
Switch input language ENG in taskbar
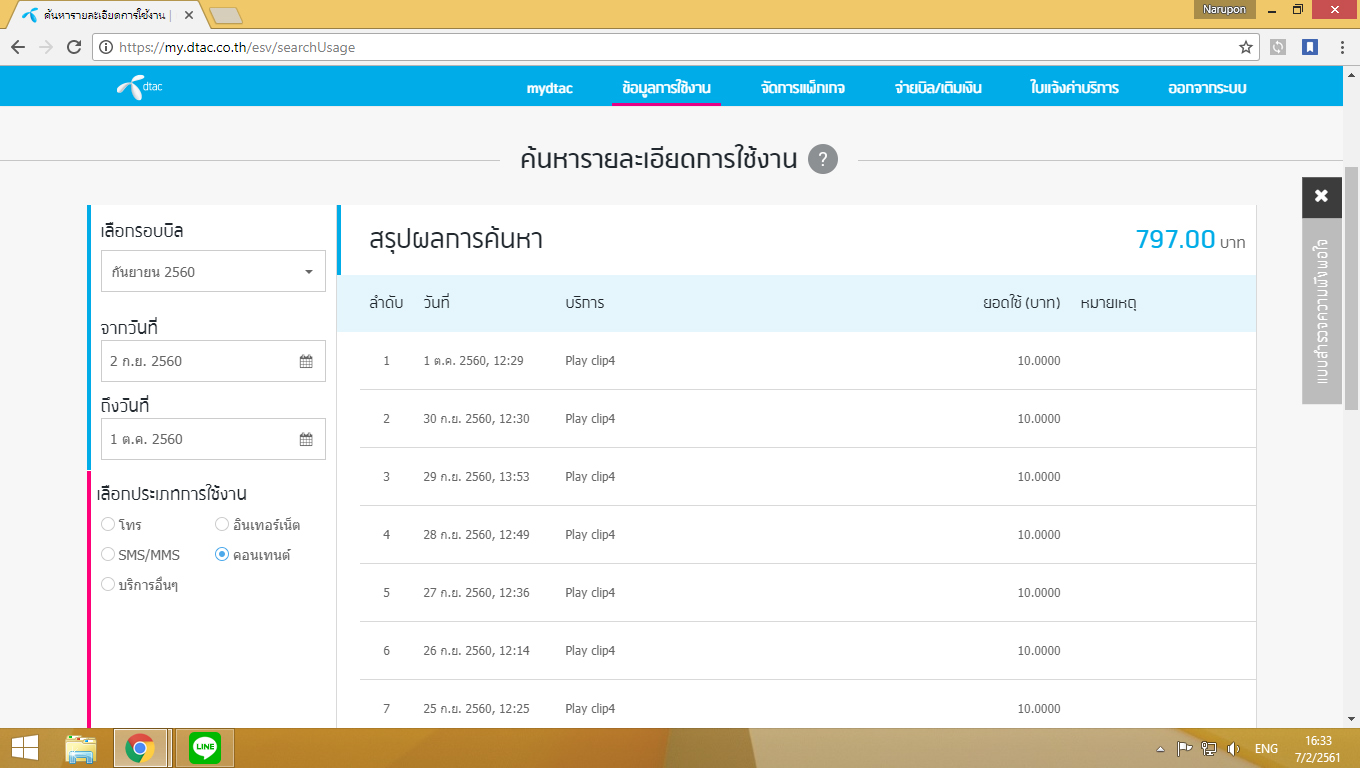pos(1266,748)
